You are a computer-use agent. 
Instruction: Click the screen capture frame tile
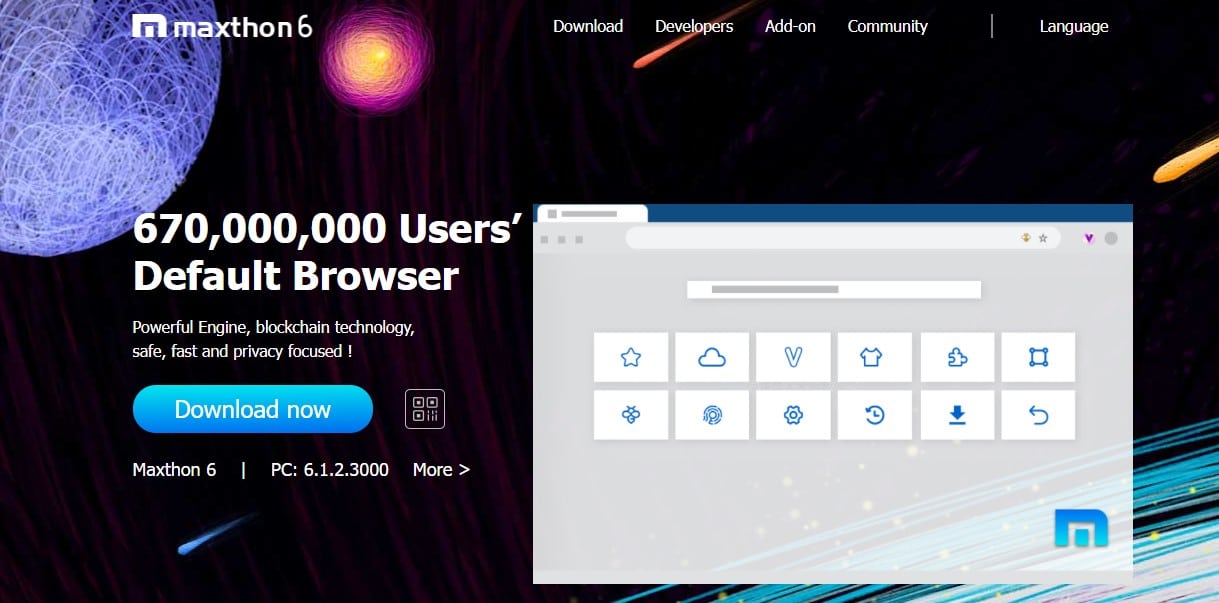click(x=1038, y=357)
